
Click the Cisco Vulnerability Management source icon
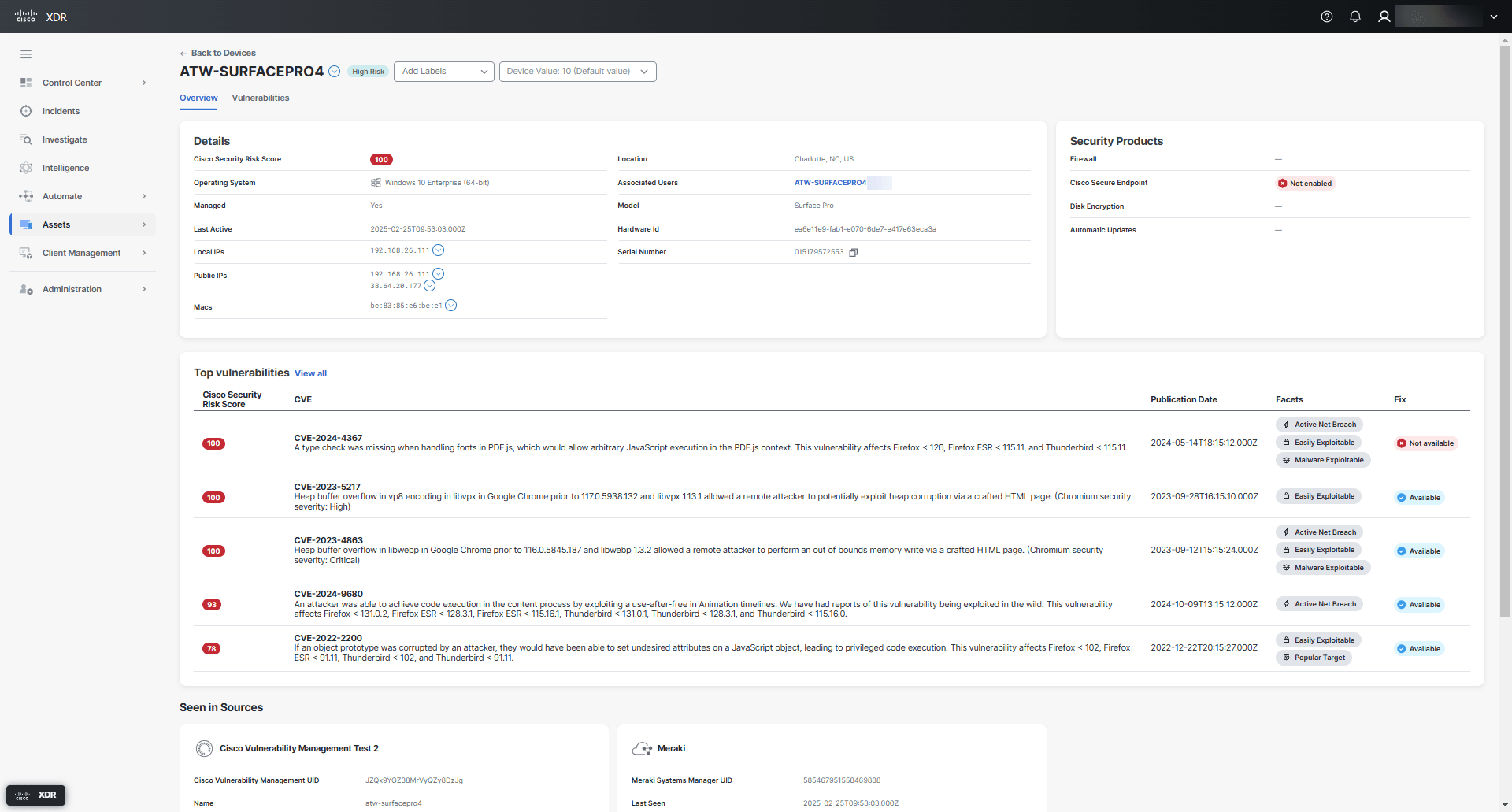pos(204,748)
